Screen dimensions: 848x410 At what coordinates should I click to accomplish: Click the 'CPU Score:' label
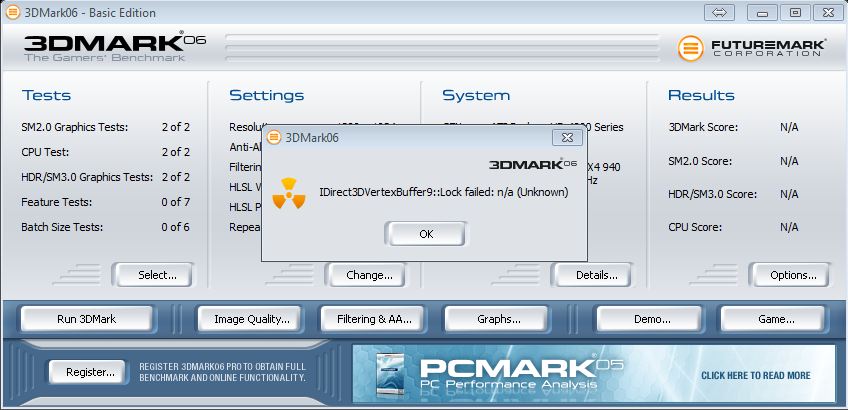pos(695,227)
